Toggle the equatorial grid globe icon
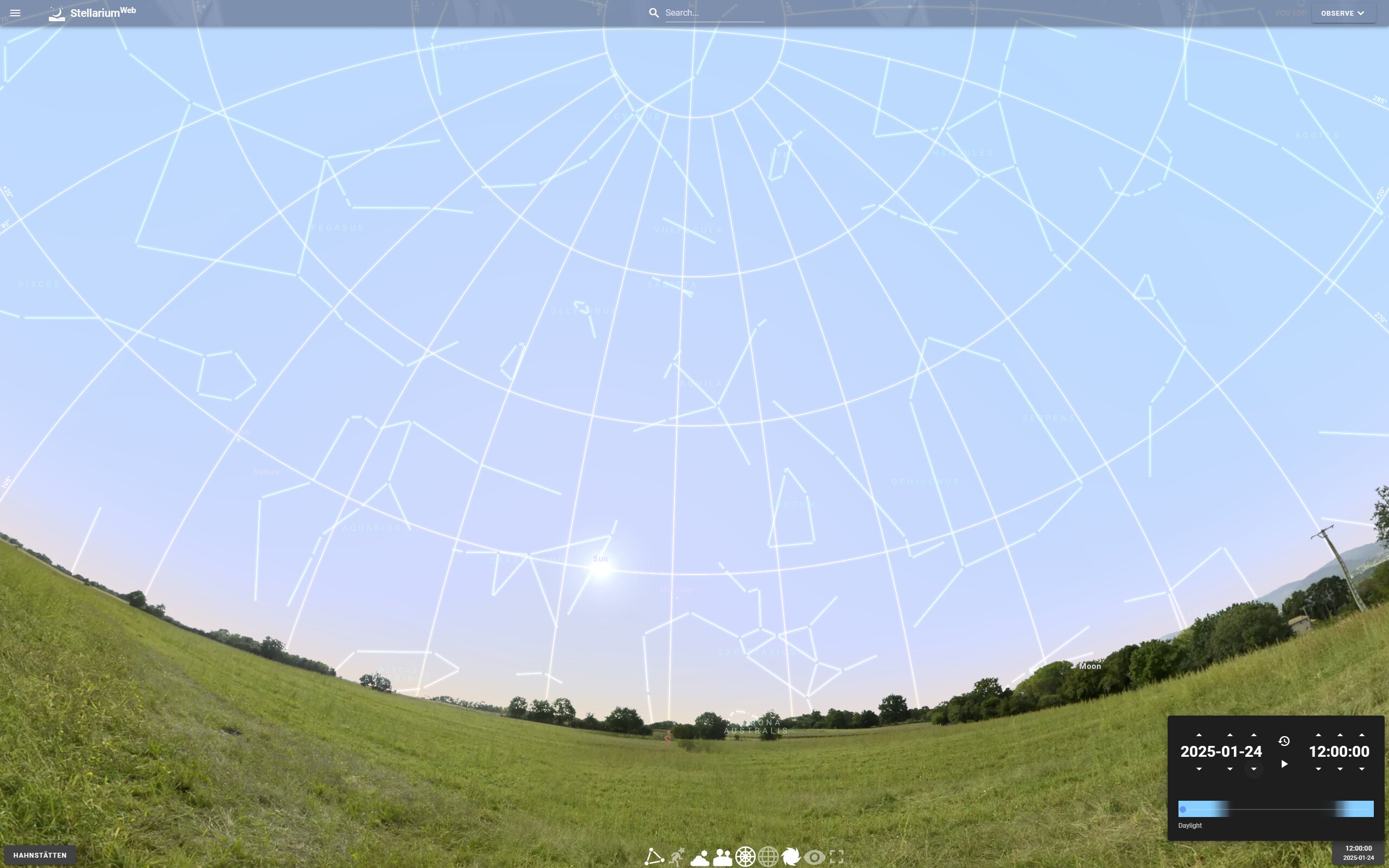This screenshot has height=868, width=1389. tap(768, 857)
